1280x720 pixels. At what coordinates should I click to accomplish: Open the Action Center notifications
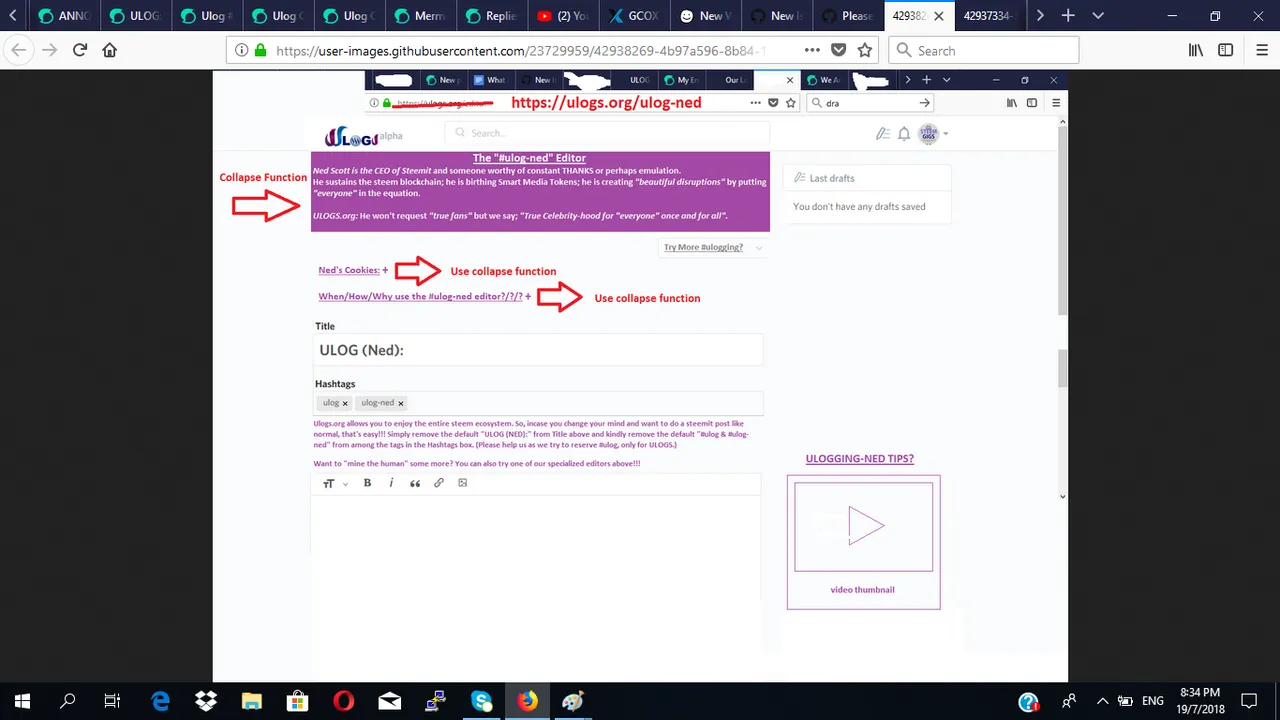pyautogui.click(x=1249, y=701)
